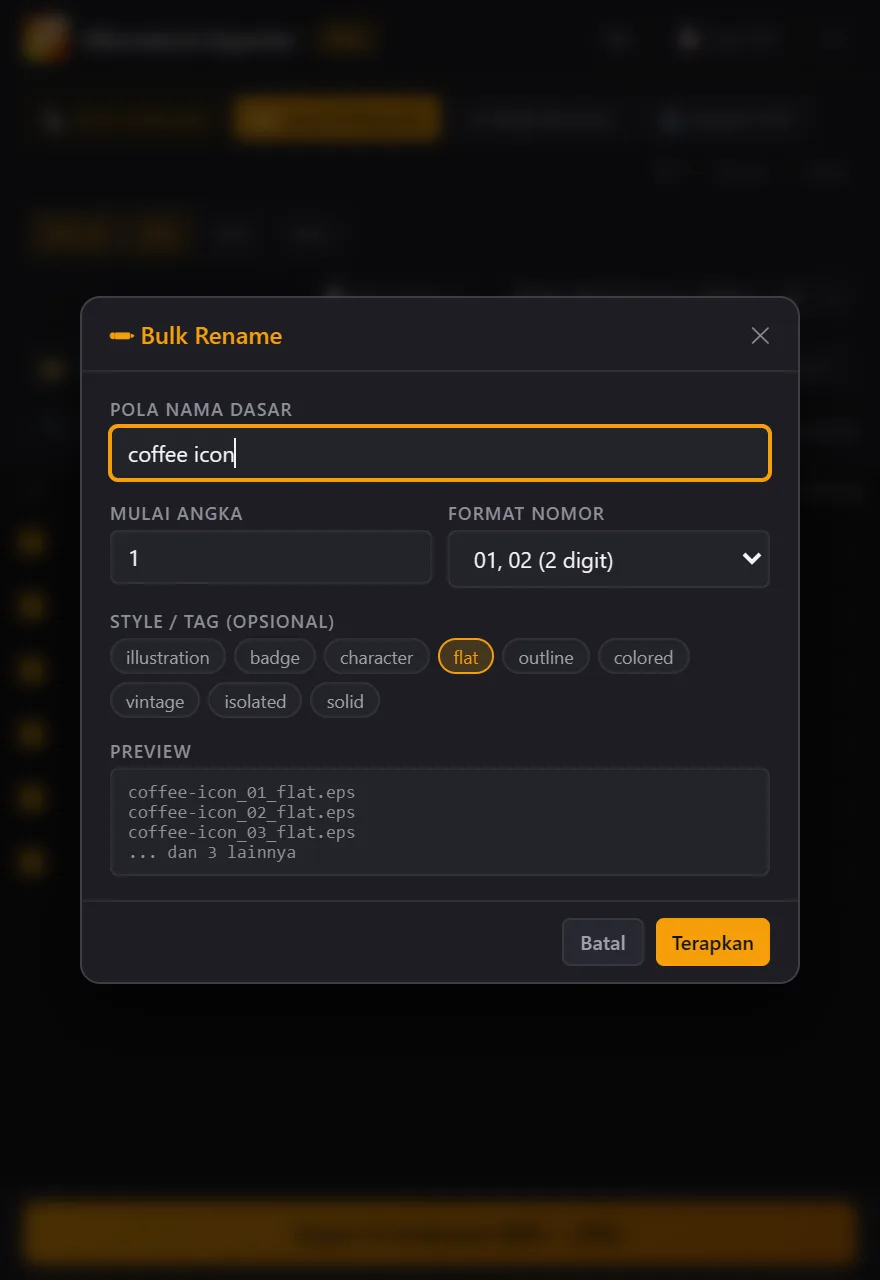Click preview line coffee-icon_01_flat.eps
This screenshot has height=1280, width=880.
(242, 792)
